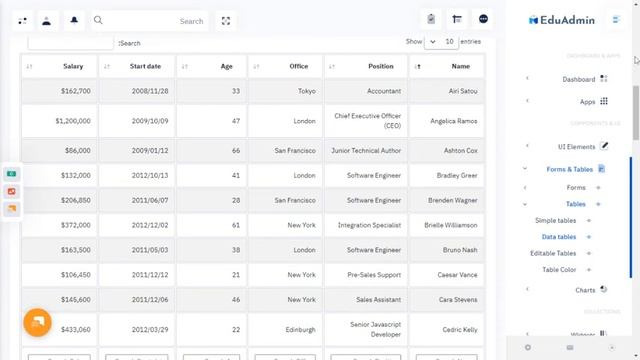Screen dimensions: 640x360
Task: Open the notifications bell icon
Action: (74, 20)
